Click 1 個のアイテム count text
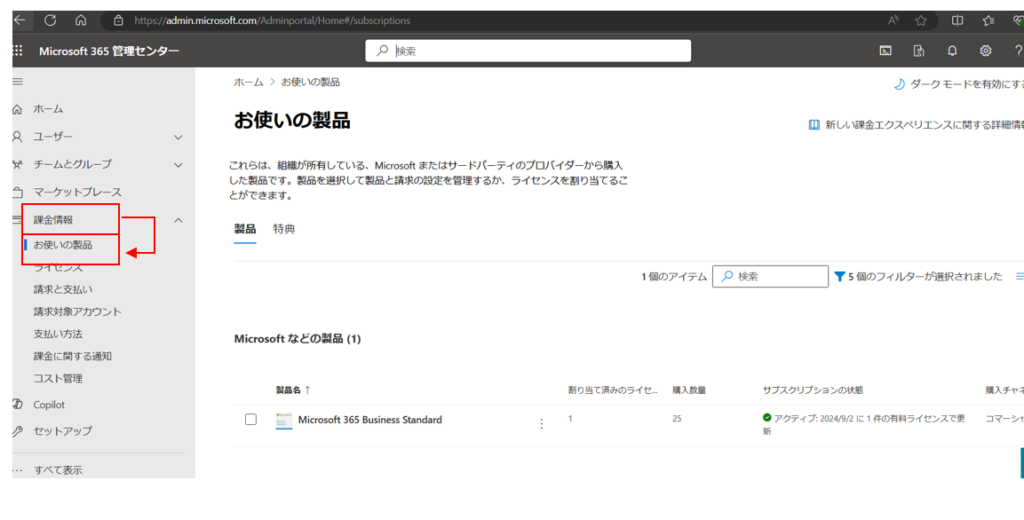The image size is (1024, 520). [674, 276]
